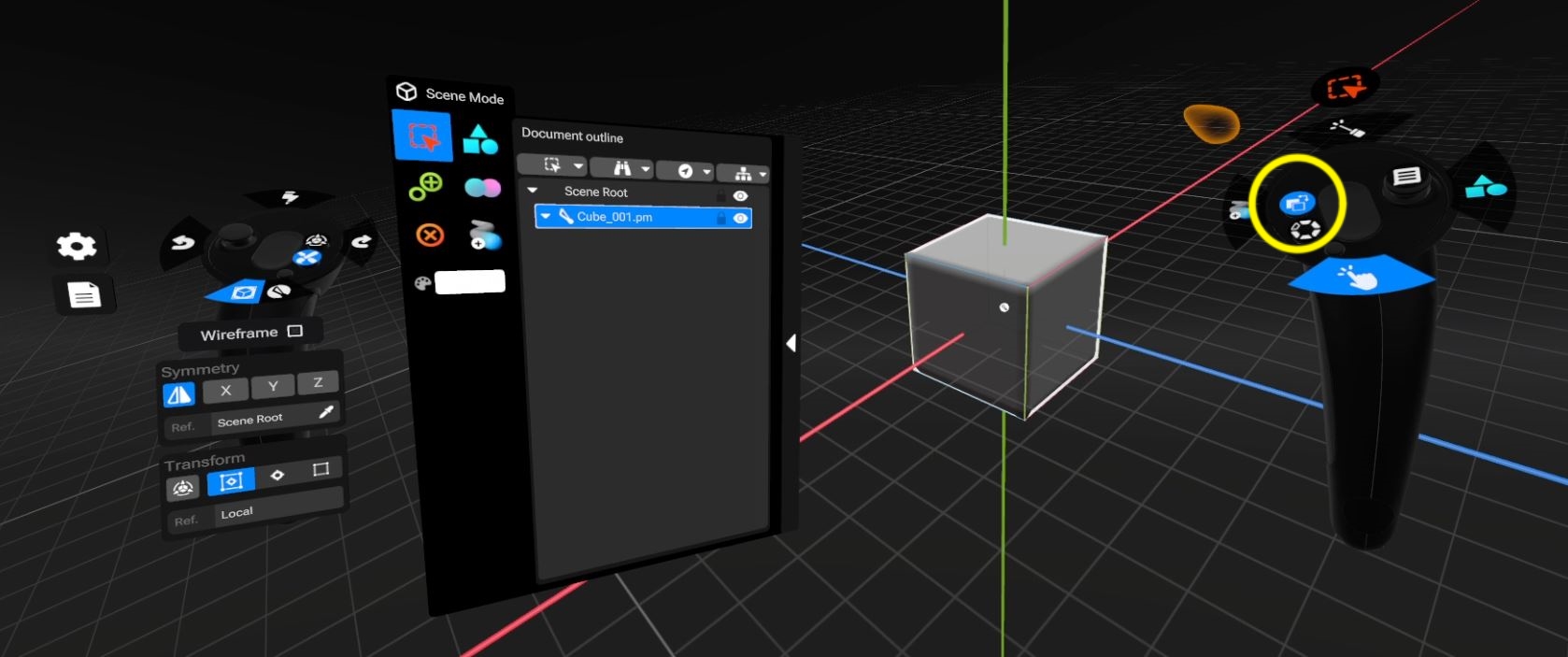This screenshot has height=657, width=1568.
Task: Select the primitive shapes tool in Scene Mode
Action: (x=480, y=139)
